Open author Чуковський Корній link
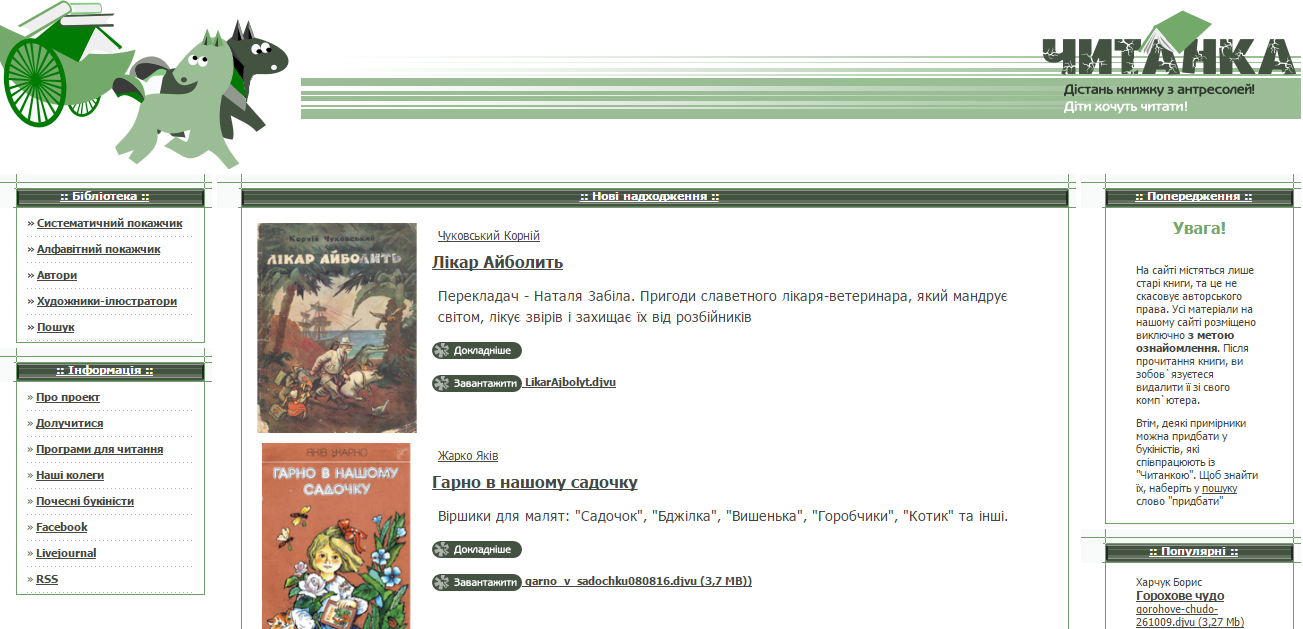The height and width of the screenshot is (629, 1303). [x=489, y=236]
